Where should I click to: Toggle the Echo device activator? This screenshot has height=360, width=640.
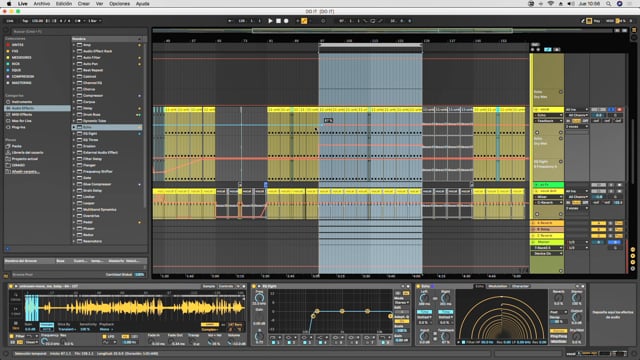(418, 286)
